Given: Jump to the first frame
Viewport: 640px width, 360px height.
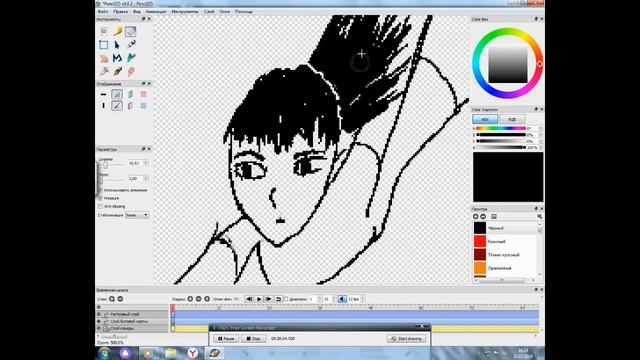Looking at the screenshot, I should click(249, 299).
